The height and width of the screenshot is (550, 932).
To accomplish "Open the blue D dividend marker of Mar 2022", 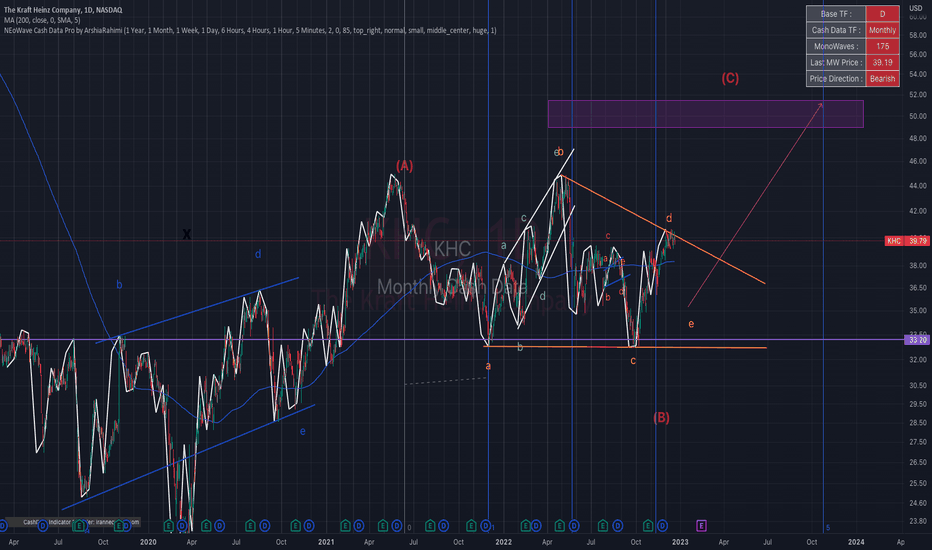I will 536,526.
